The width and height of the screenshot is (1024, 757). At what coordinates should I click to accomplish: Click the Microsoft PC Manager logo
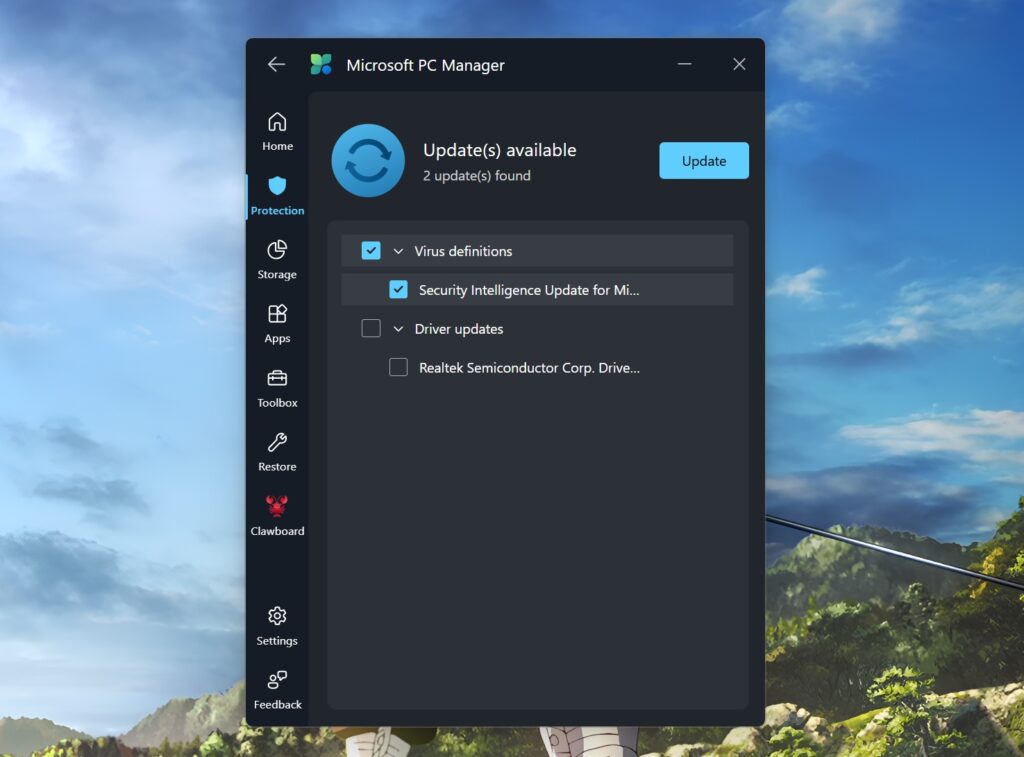322,63
